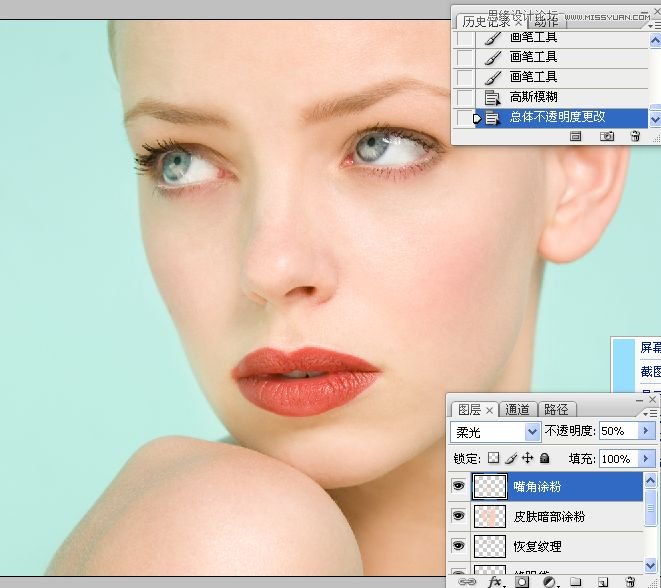
Task: Click the Layers panel scrollbar thumb
Action: point(650,508)
